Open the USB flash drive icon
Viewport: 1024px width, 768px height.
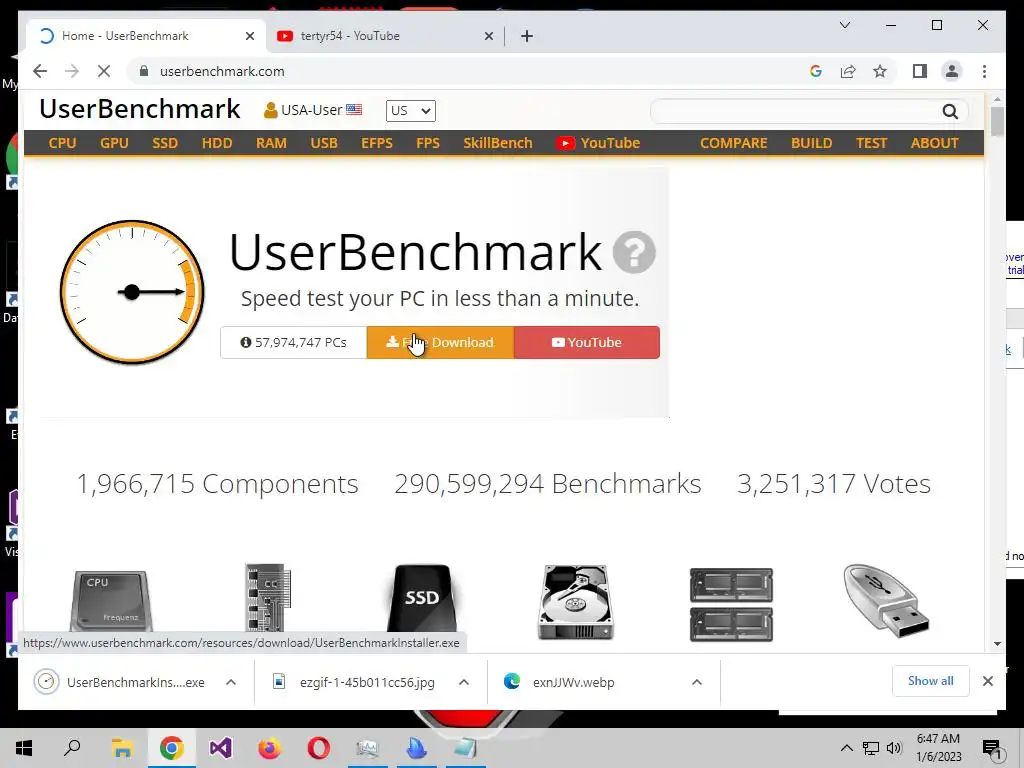click(x=886, y=601)
